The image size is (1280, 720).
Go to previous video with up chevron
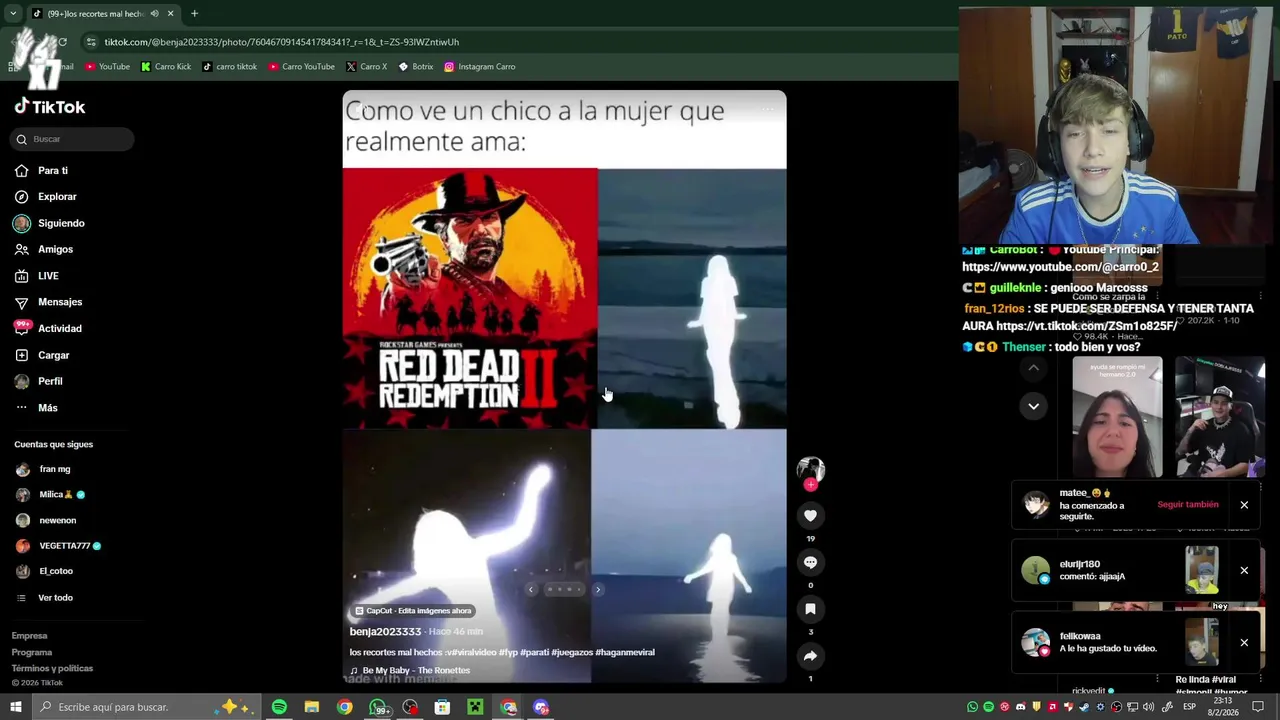(x=1033, y=369)
